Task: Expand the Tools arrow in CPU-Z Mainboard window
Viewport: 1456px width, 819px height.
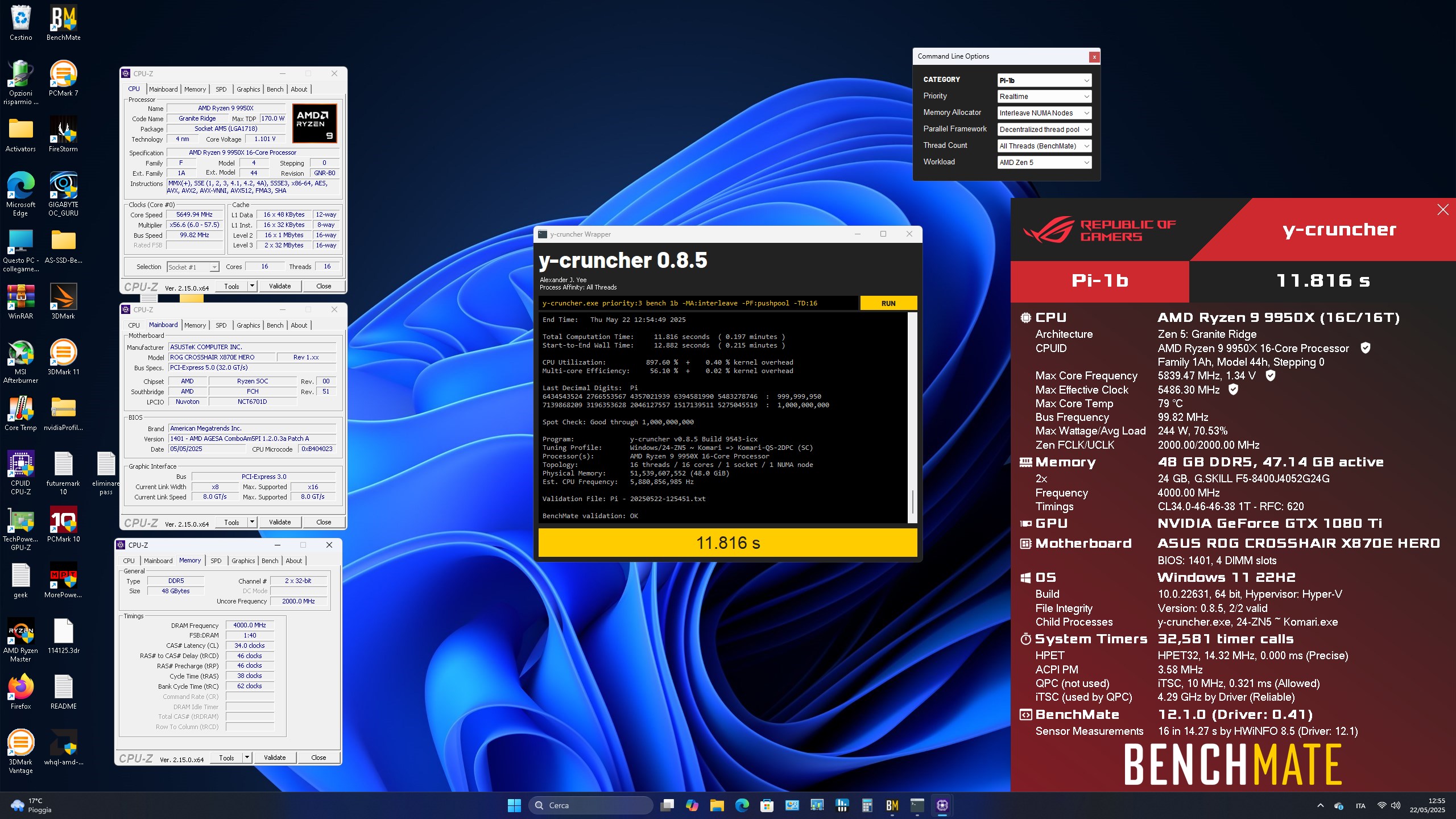Action: pyautogui.click(x=252, y=522)
